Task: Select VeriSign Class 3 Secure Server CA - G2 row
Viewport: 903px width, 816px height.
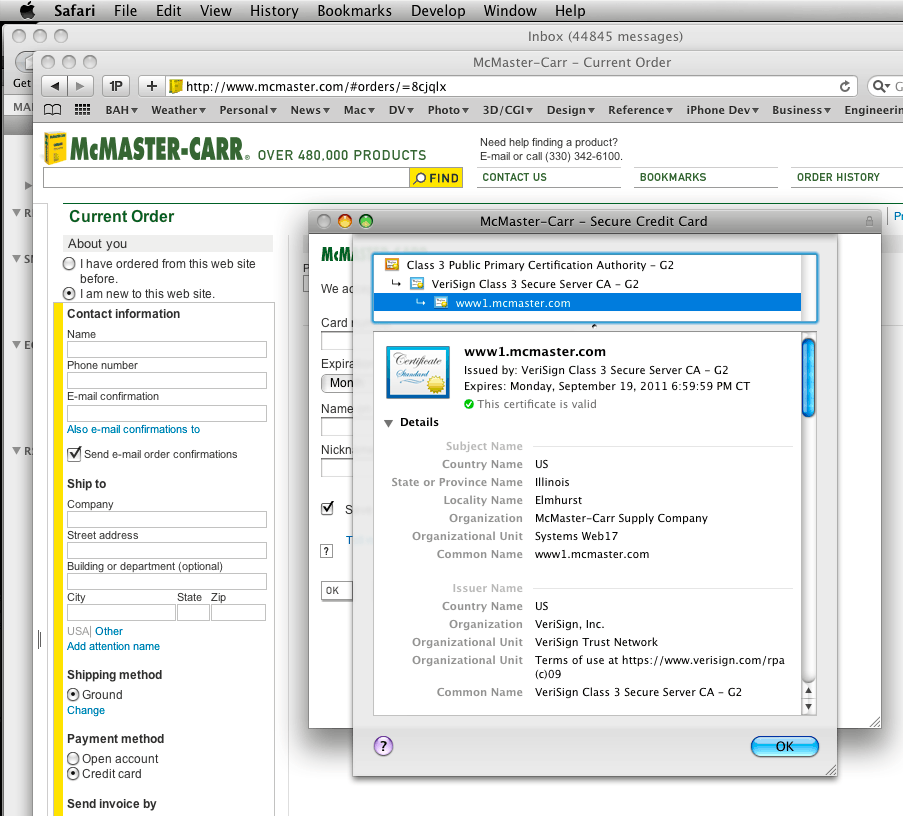Action: pos(587,283)
